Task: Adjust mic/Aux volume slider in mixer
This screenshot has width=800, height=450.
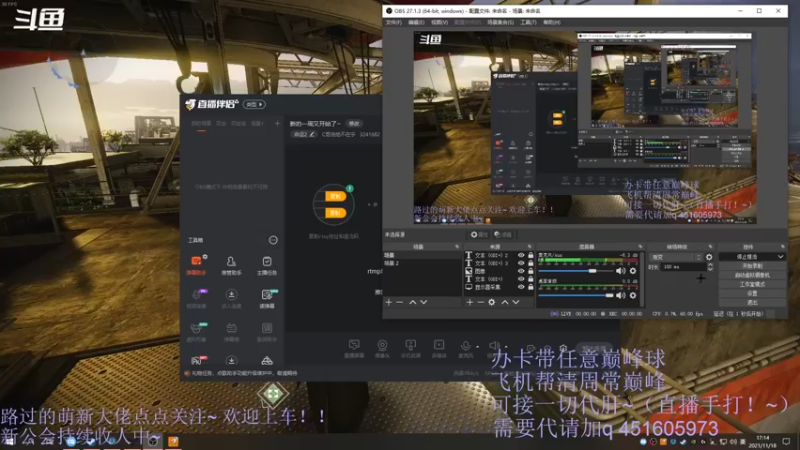Action: 576,271
